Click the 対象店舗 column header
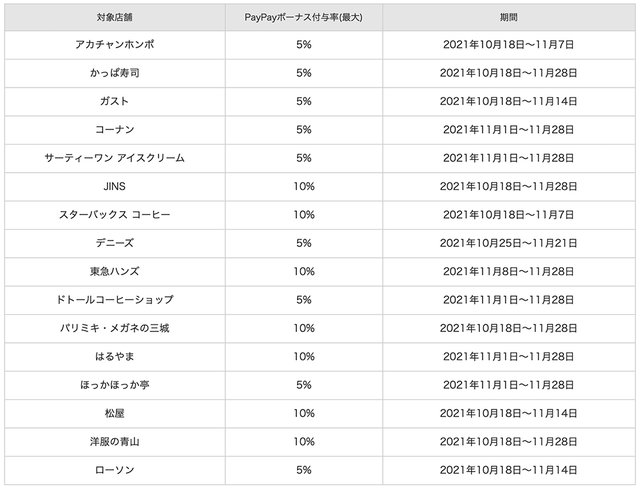 click(115, 17)
